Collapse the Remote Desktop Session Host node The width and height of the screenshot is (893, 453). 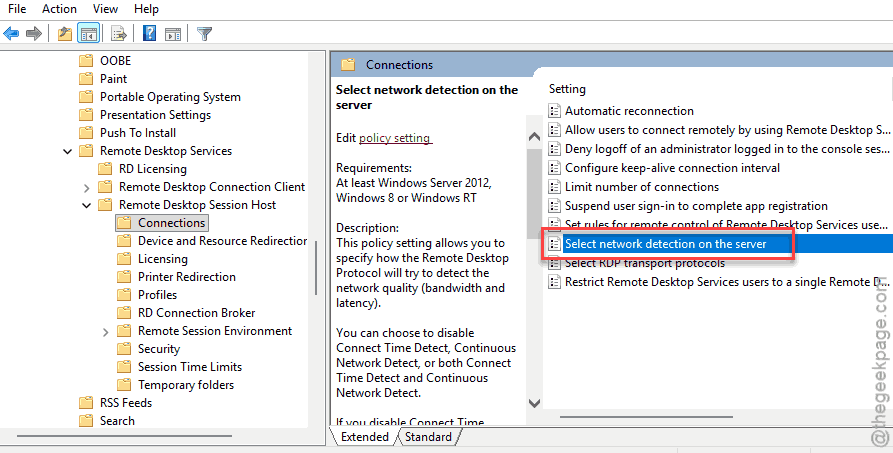click(87, 205)
